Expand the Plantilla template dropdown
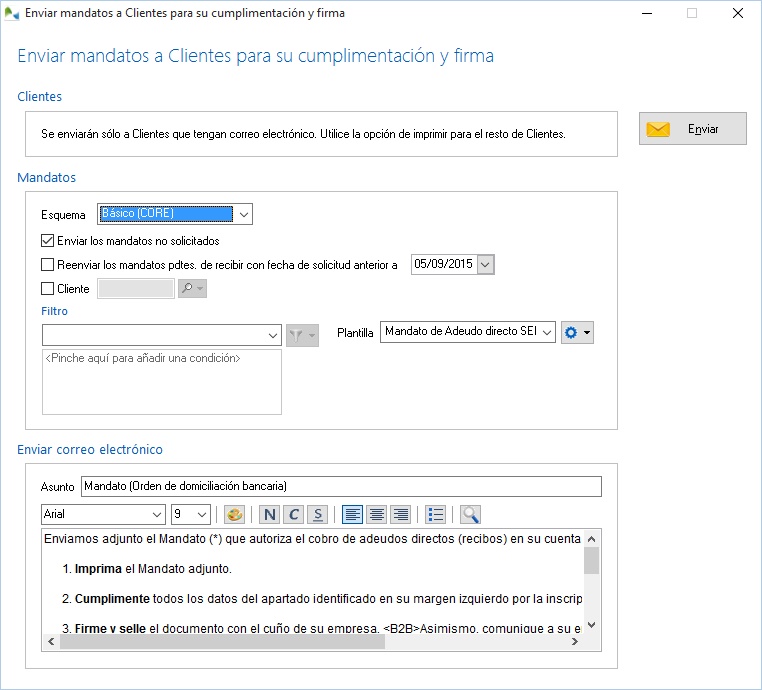The height and width of the screenshot is (690, 762). [547, 333]
